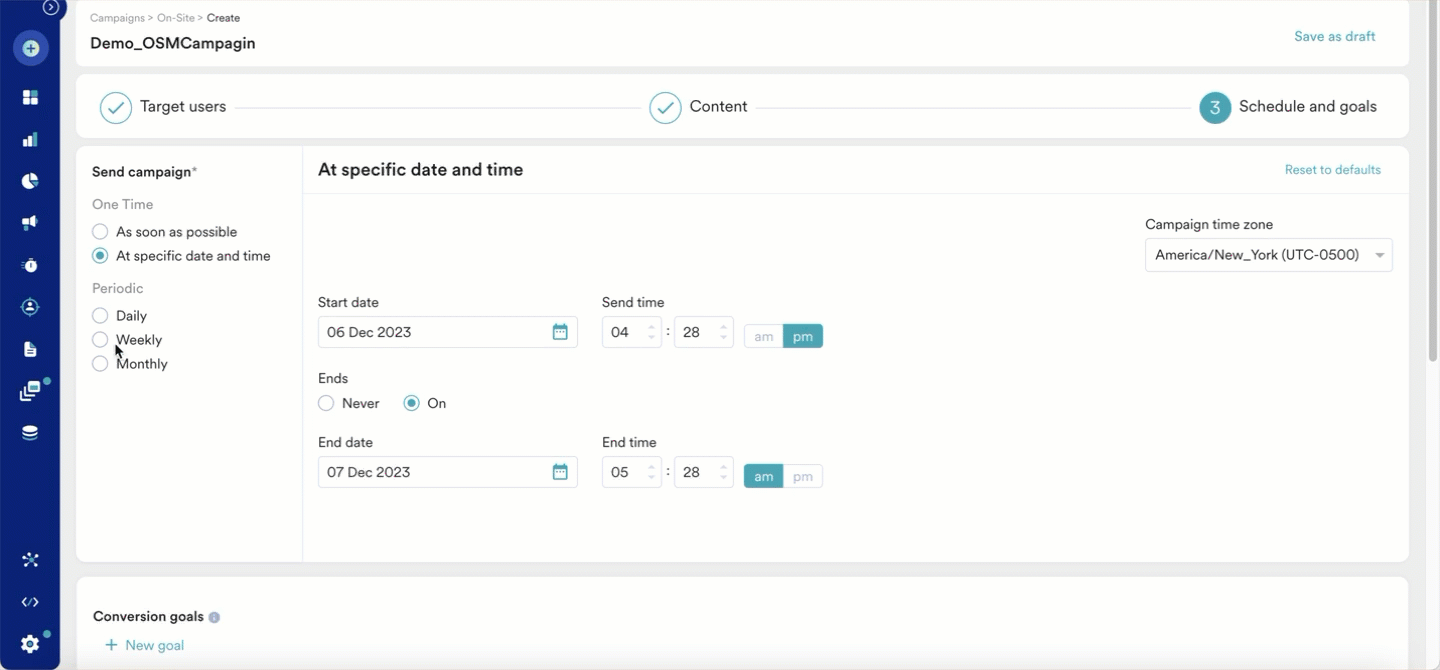Go to the Target users step
The image size is (1440, 670).
[x=164, y=107]
